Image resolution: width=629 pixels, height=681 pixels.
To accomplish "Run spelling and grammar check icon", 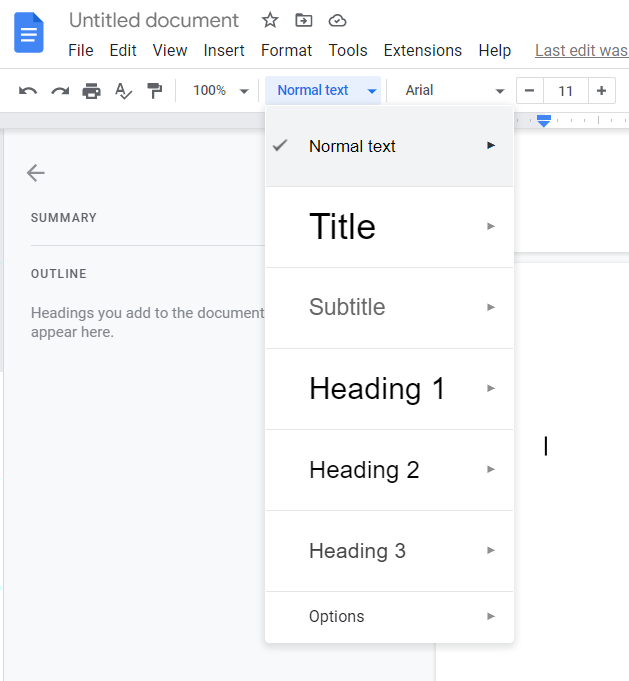I will 123,91.
